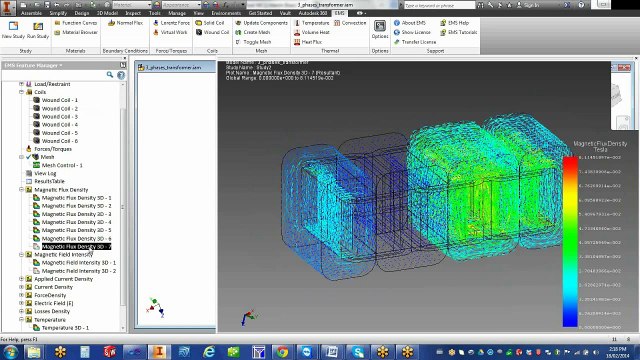The image size is (640, 360).
Task: Expand the Losses Density folder
Action: pyautogui.click(x=21, y=311)
